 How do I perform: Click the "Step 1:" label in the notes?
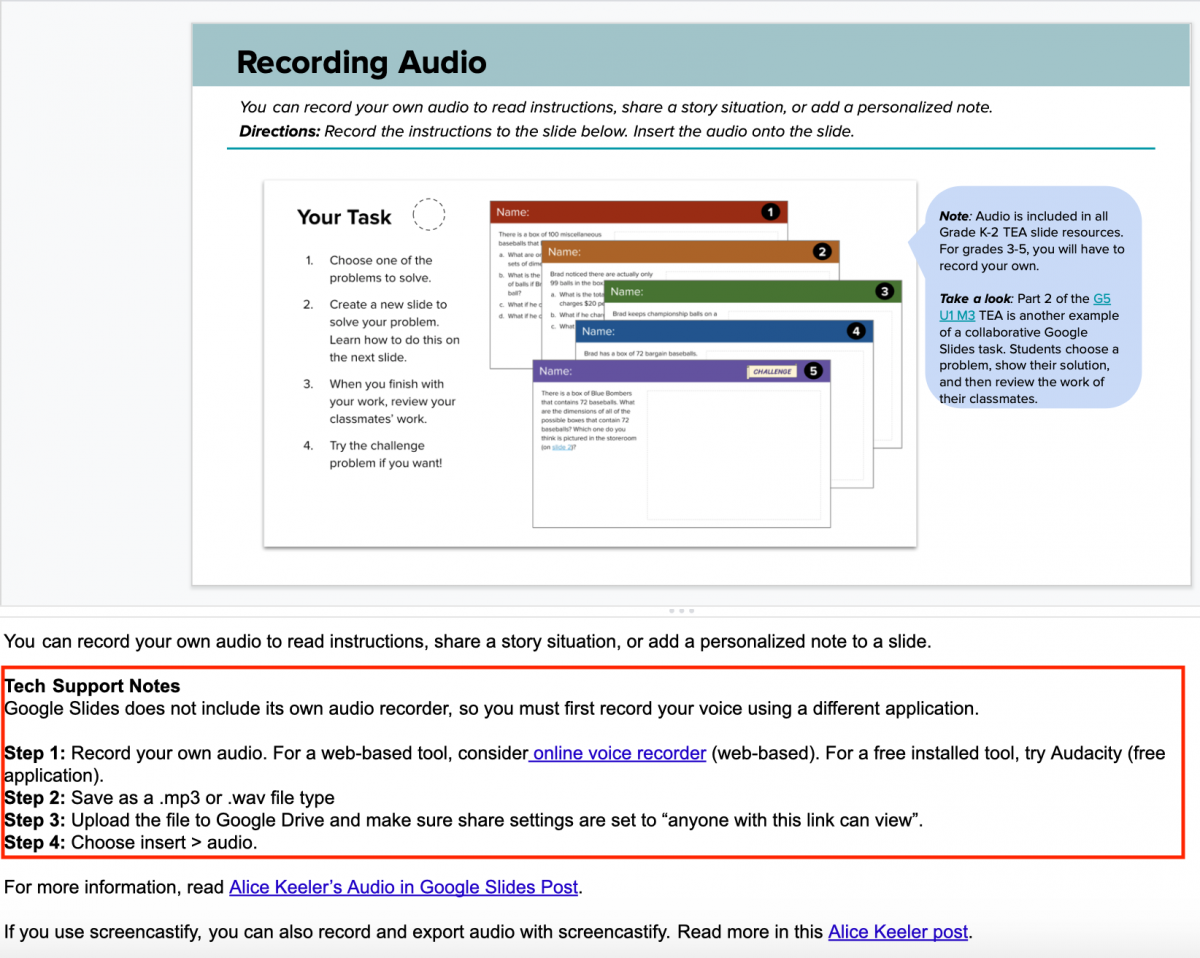[35, 753]
